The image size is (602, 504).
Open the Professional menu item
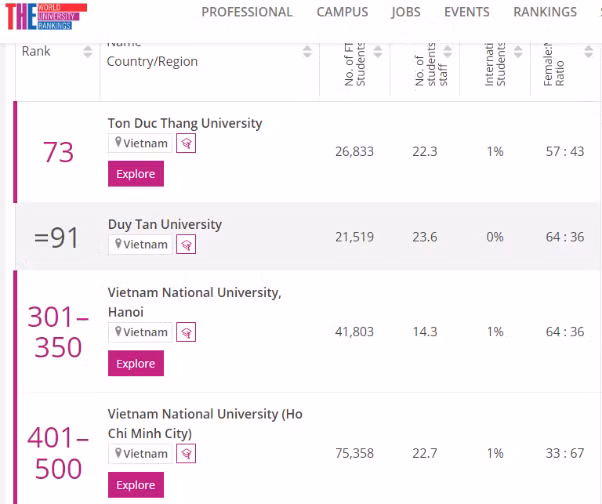pos(247,12)
